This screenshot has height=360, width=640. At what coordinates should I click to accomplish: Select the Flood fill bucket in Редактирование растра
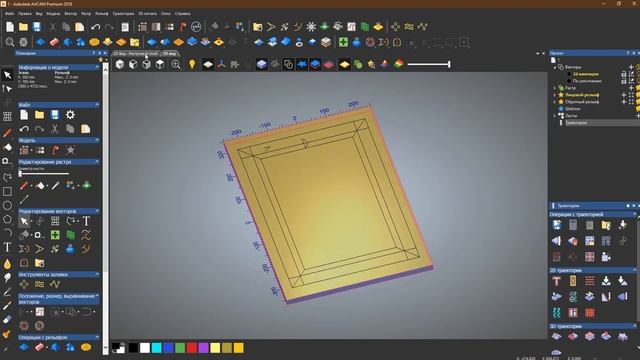[x=40, y=186]
